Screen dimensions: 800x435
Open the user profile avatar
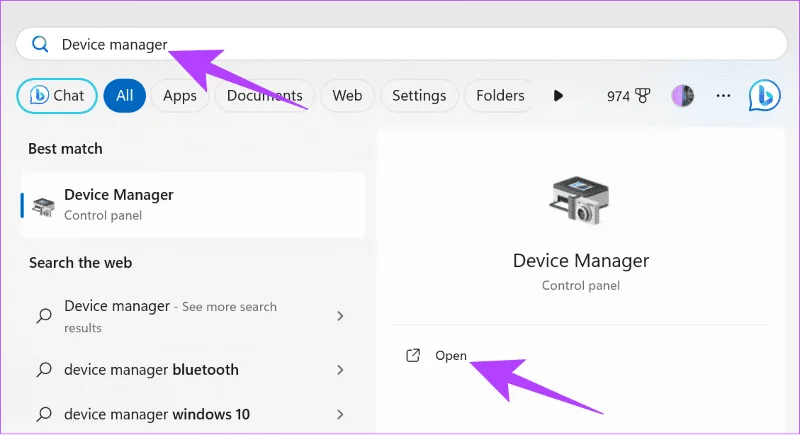pos(682,95)
